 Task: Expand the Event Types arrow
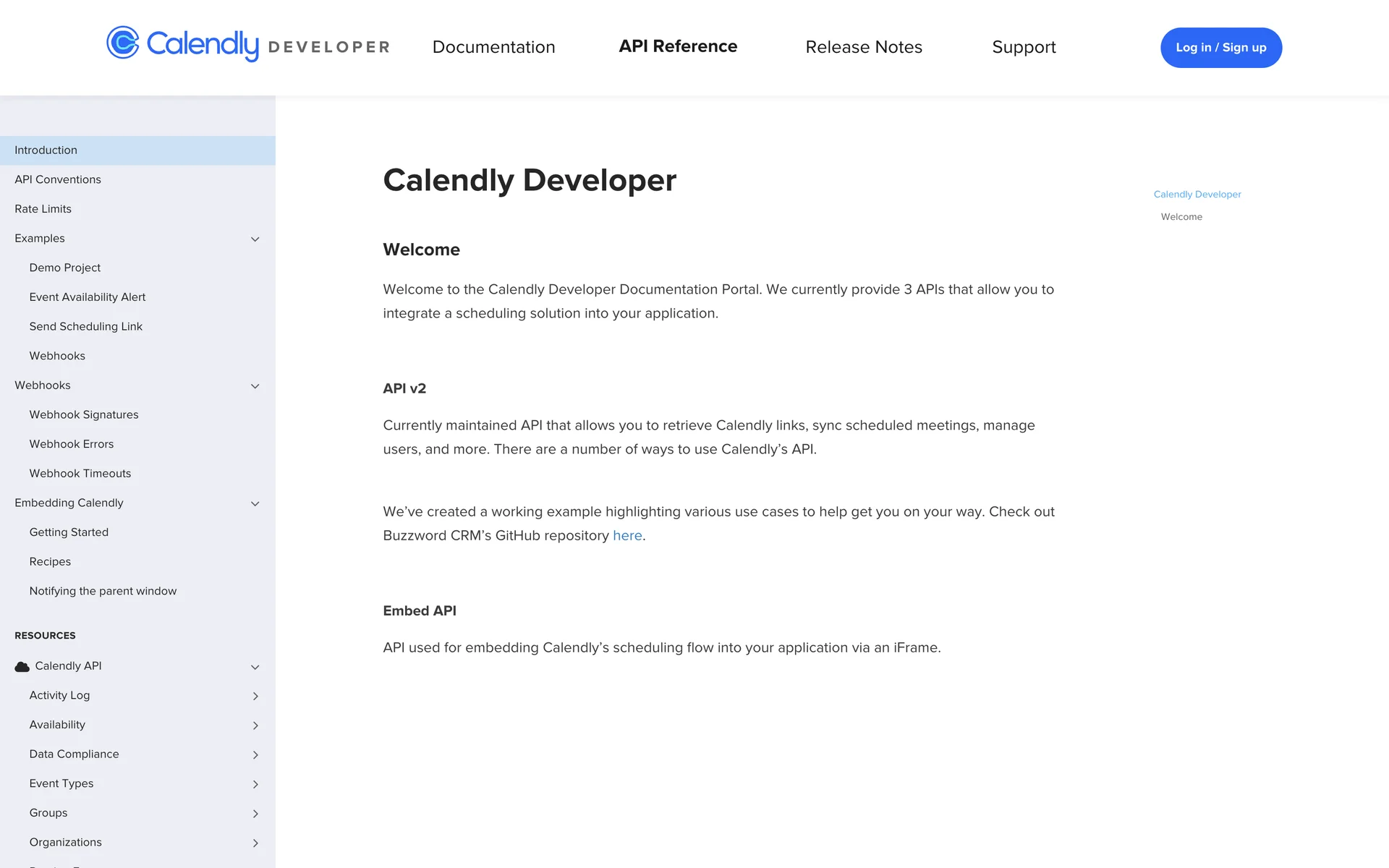255,784
